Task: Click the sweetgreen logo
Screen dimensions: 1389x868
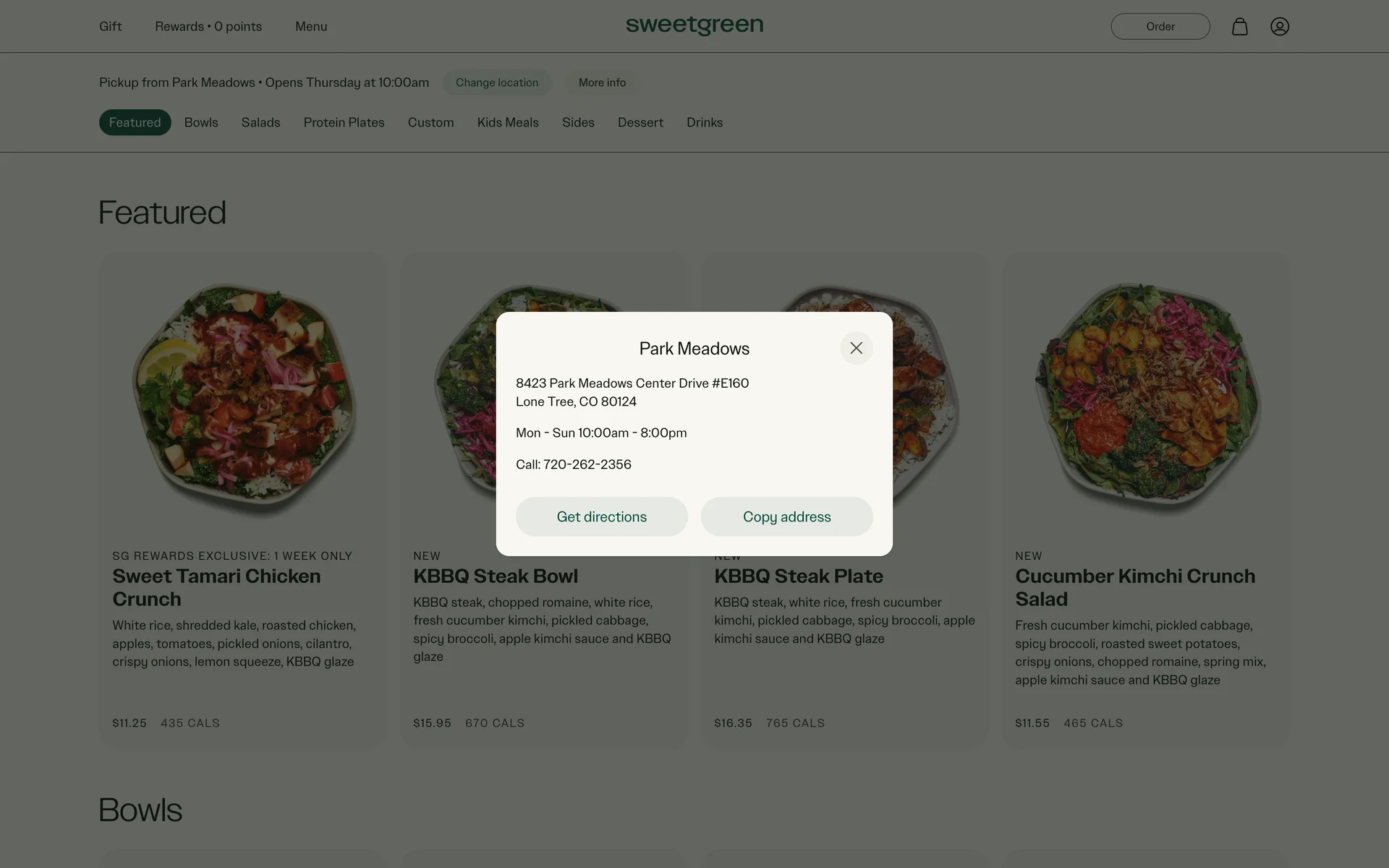Action: click(x=694, y=26)
